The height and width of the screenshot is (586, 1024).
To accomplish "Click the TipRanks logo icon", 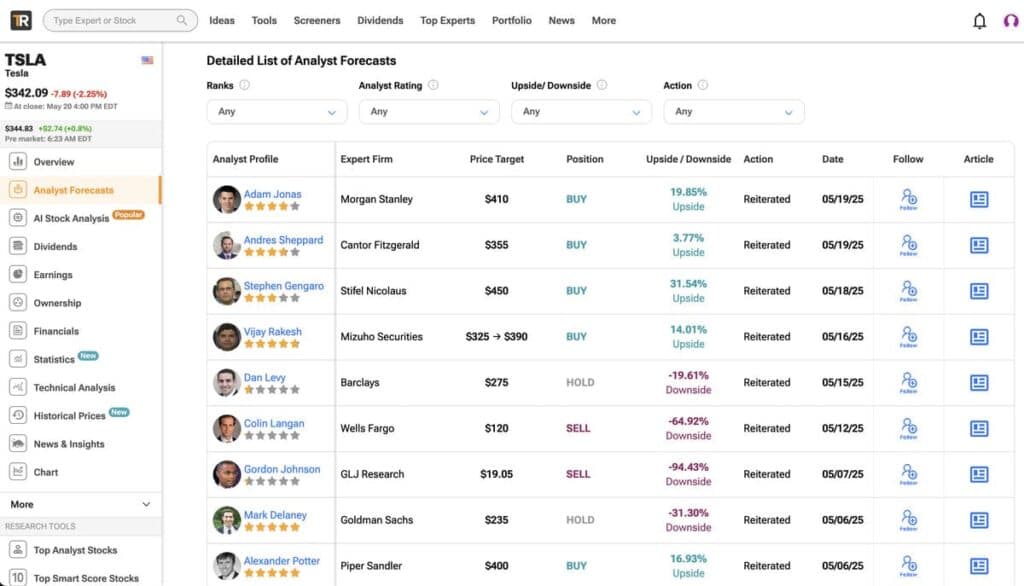I will (21, 20).
